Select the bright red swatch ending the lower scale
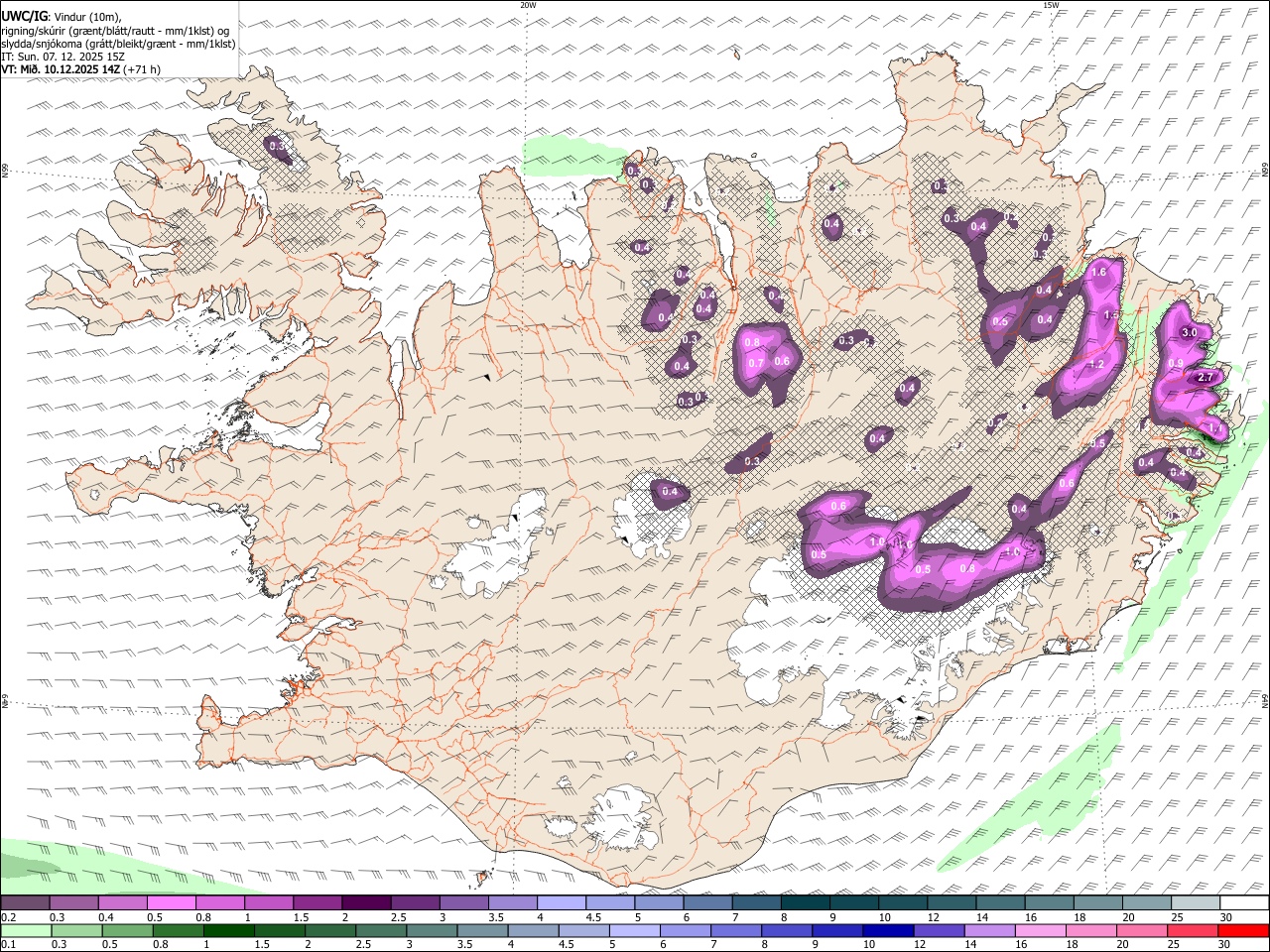Image resolution: width=1270 pixels, height=952 pixels. point(1242,931)
